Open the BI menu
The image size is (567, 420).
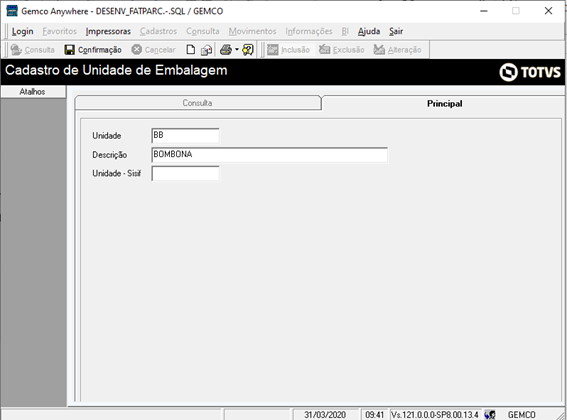pos(345,31)
